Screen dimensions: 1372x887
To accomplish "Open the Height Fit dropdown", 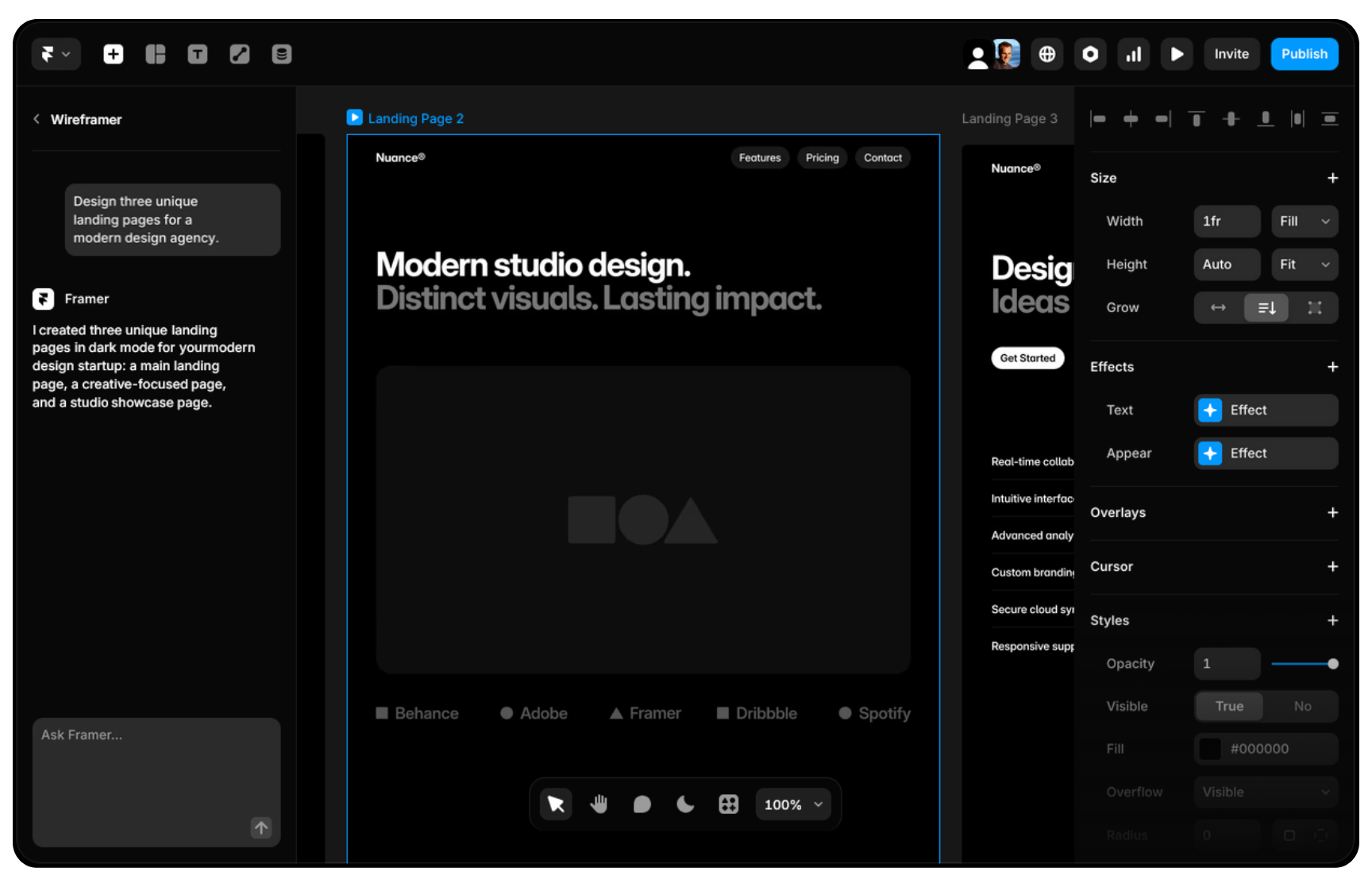I will (1304, 264).
